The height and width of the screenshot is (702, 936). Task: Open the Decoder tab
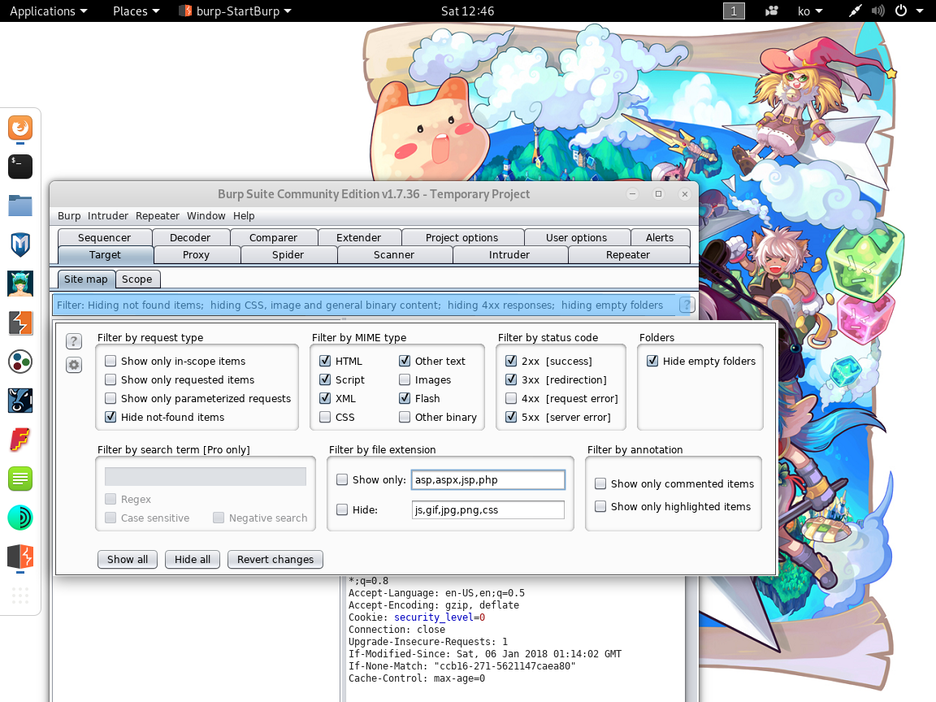[x=190, y=238]
